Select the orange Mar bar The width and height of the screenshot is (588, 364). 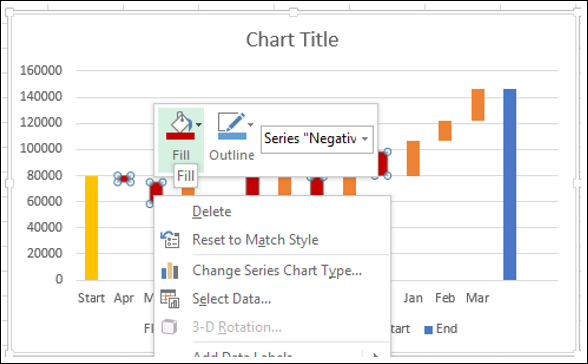tap(478, 105)
